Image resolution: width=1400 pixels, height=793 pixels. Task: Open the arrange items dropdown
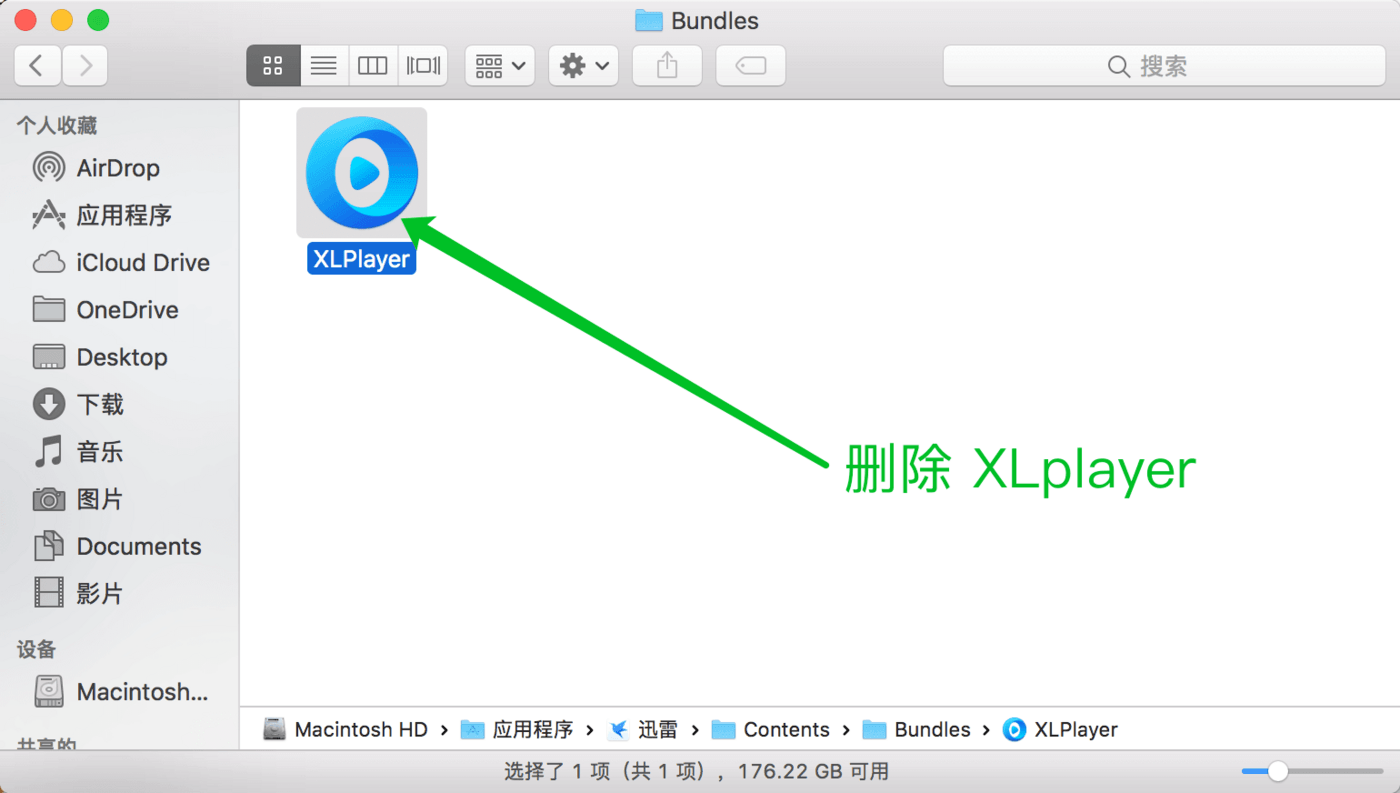coord(500,66)
